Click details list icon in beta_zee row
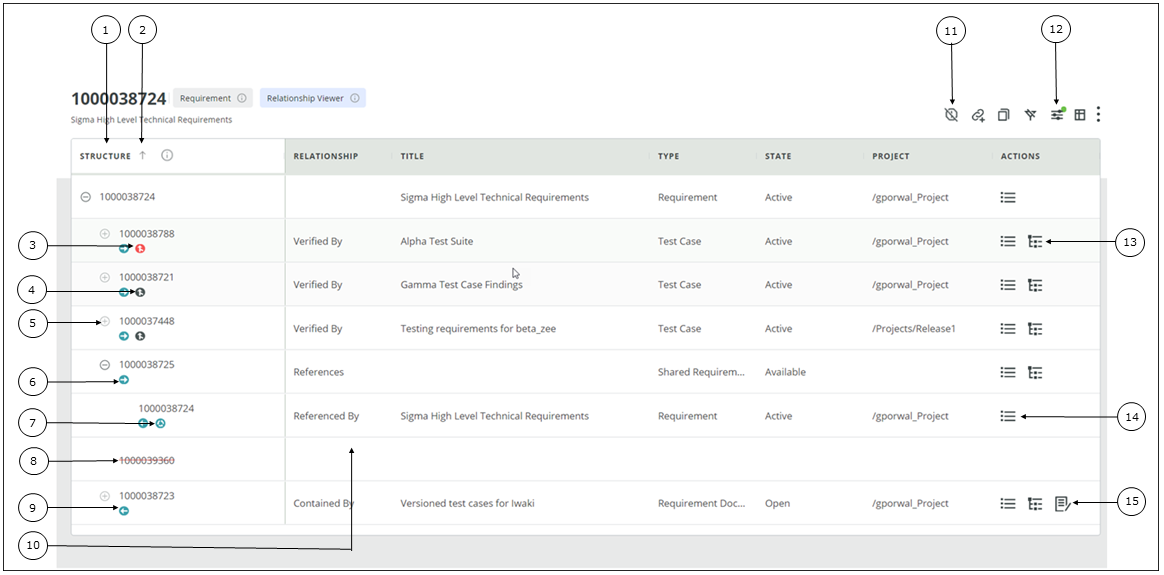 tap(1007, 328)
